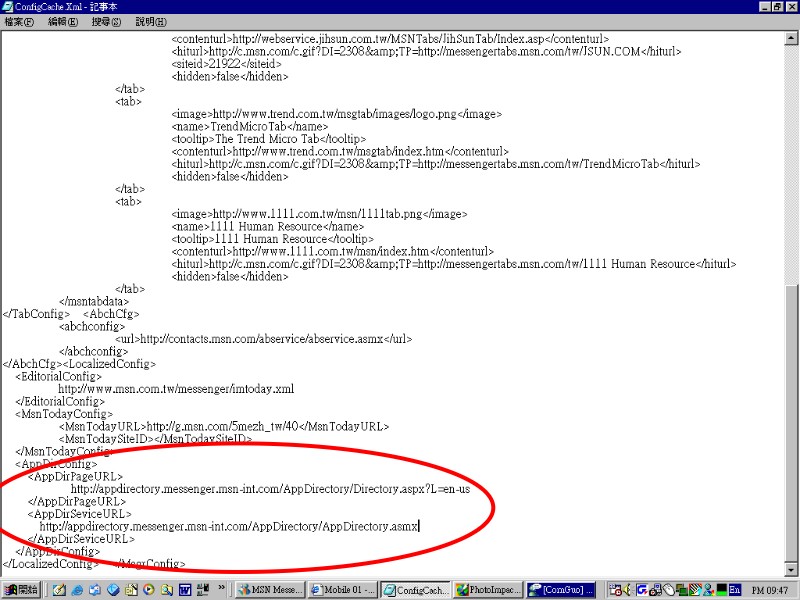Click the line with the JihSunTab contenturl
This screenshot has width=800, height=600.
(x=390, y=39)
